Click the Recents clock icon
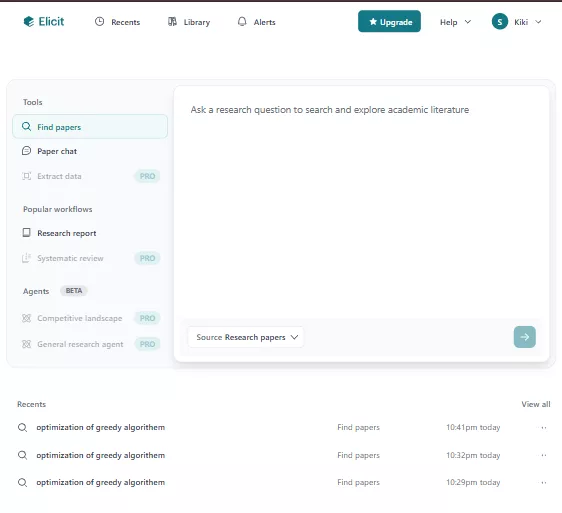 99,22
